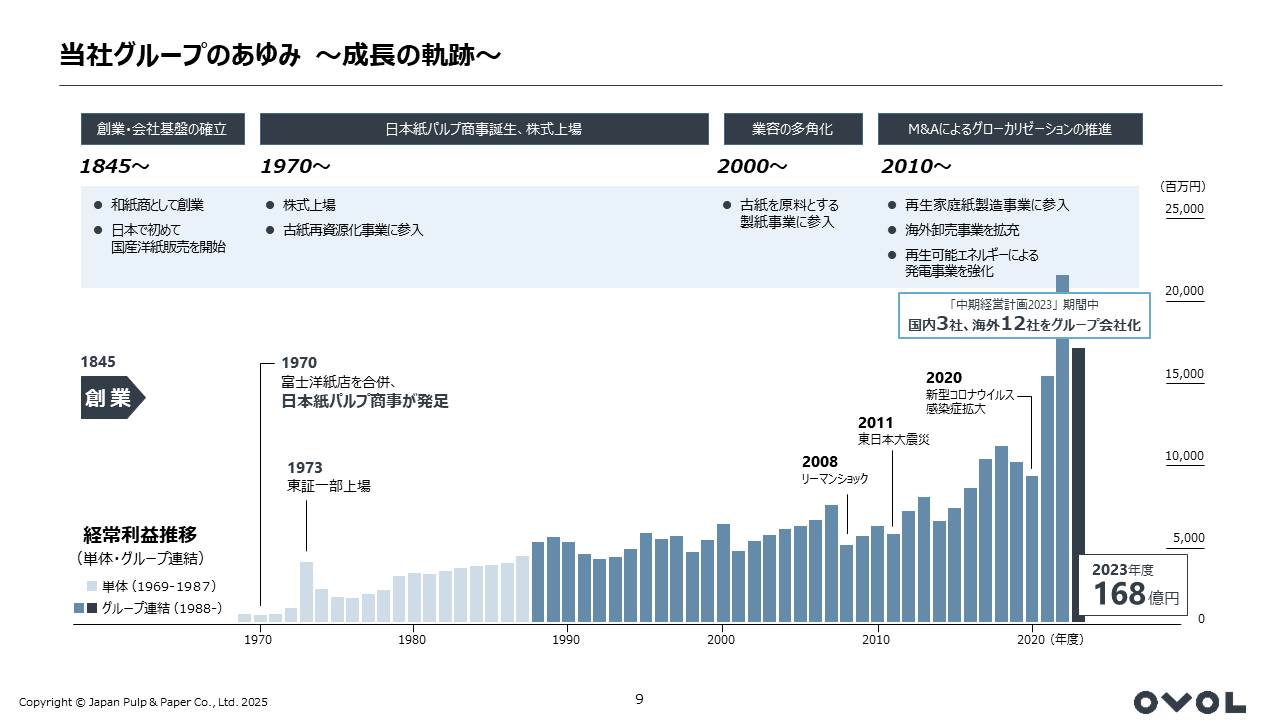Click the 2010～ era heading

pyautogui.click(x=916, y=165)
